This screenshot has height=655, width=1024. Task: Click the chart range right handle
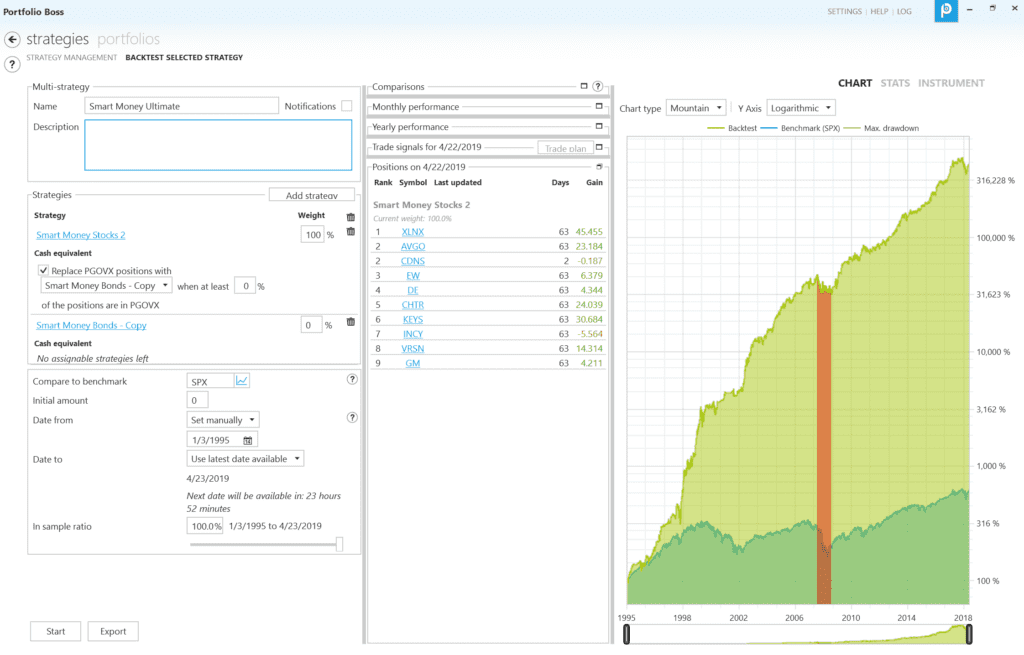[969, 634]
